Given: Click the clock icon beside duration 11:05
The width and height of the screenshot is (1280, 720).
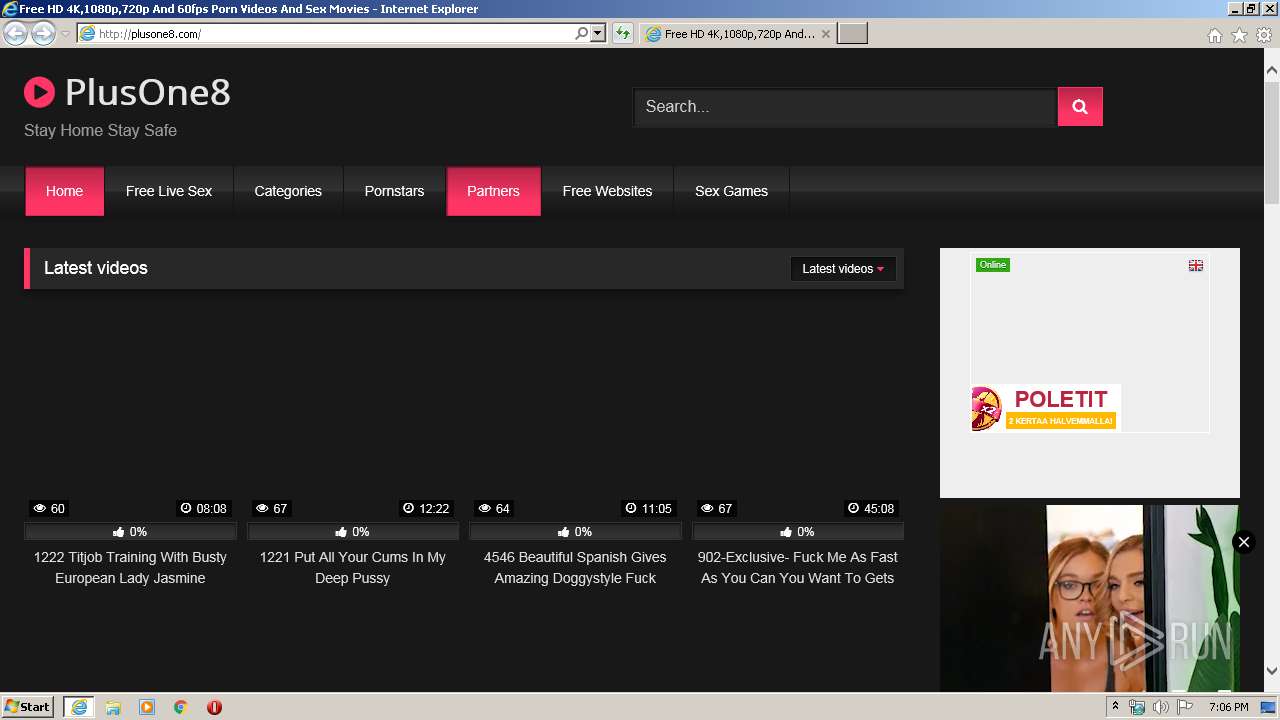Looking at the screenshot, I should 630,508.
